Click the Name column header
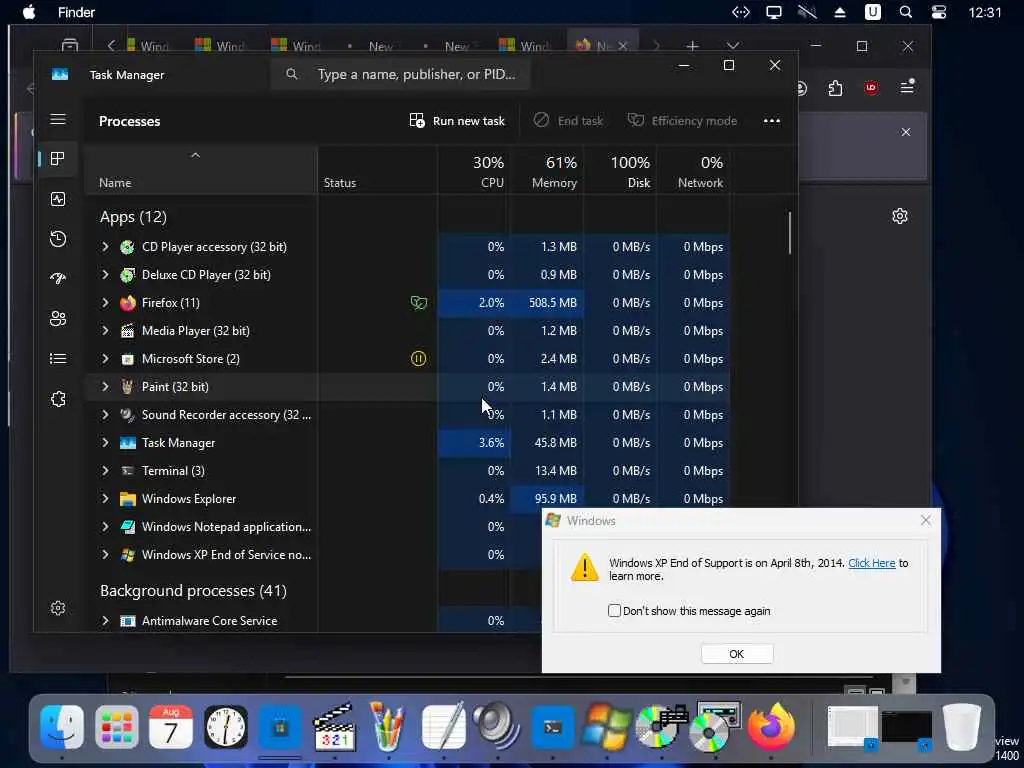Viewport: 1024px width, 768px height. click(x=201, y=171)
